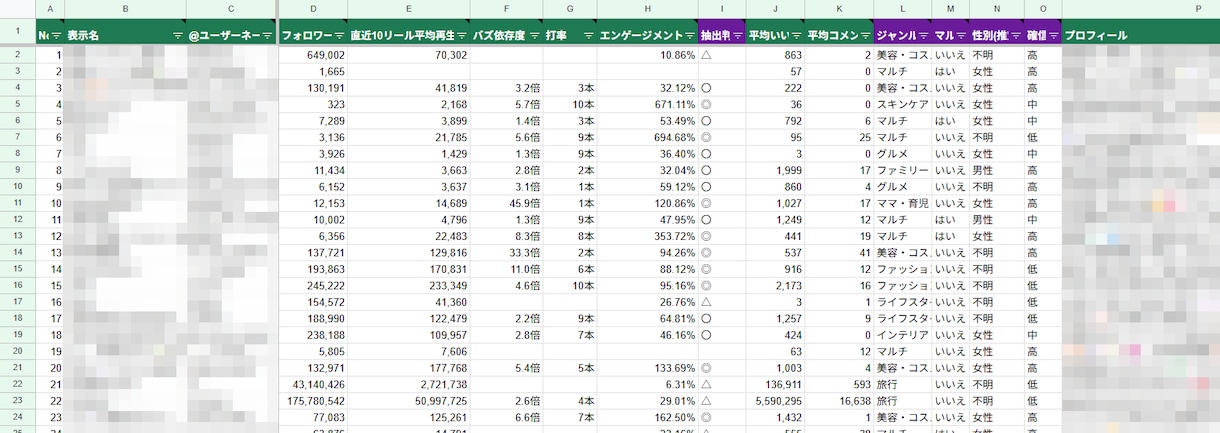Open filter icon on エンゲージメント header

click(689, 35)
